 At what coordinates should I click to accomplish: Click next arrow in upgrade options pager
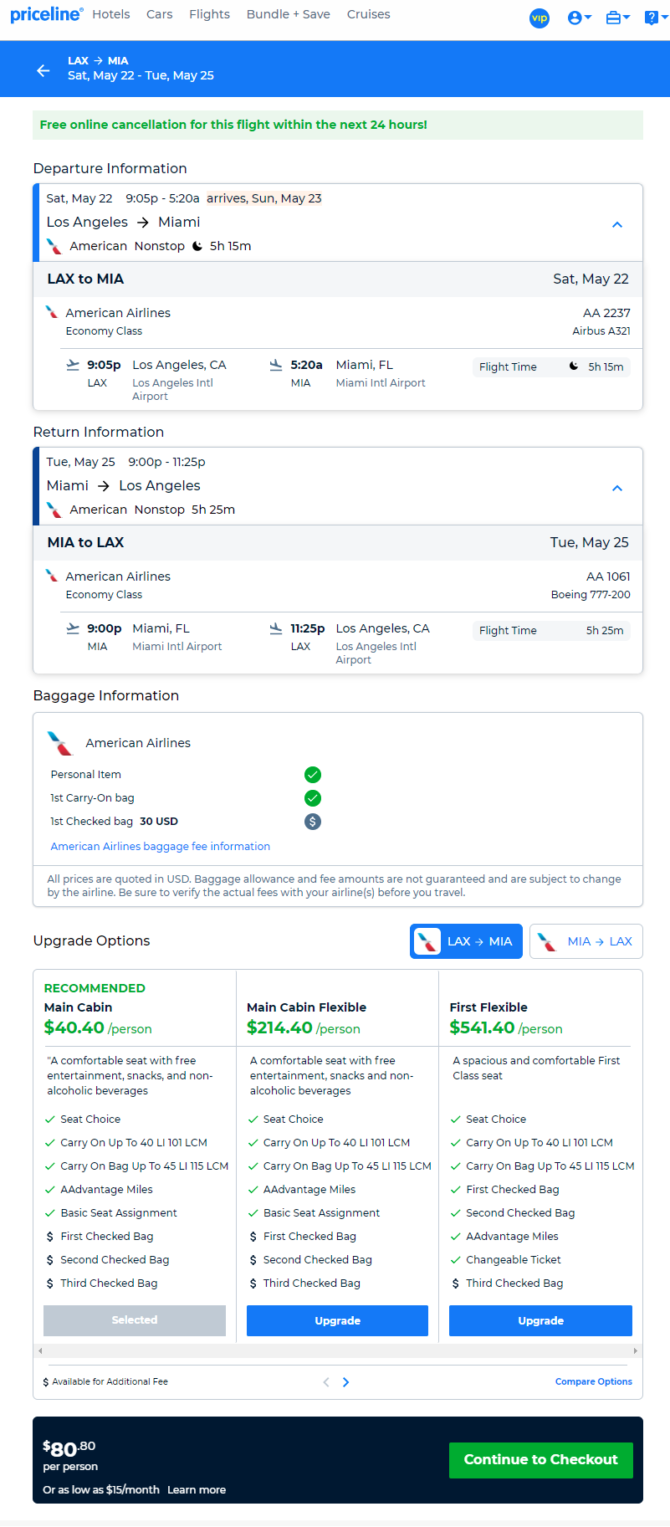(346, 1382)
